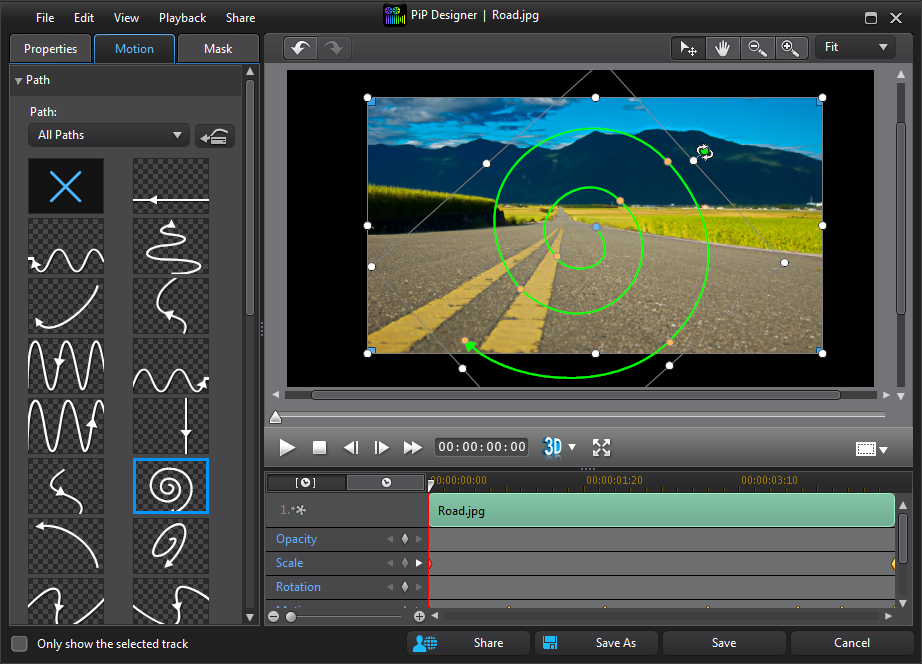Open the Fit zoom level dropdown
The image size is (922, 664).
pyautogui.click(x=855, y=47)
